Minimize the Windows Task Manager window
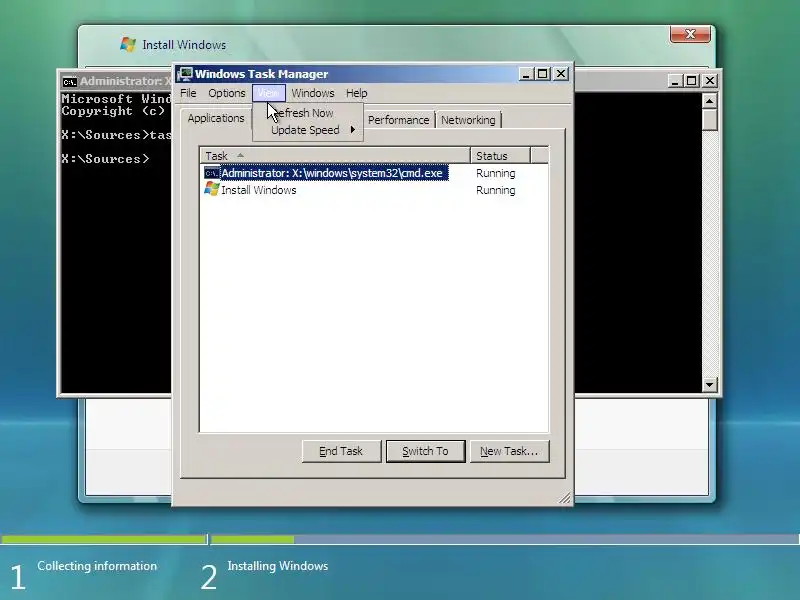This screenshot has height=600, width=800. click(526, 74)
